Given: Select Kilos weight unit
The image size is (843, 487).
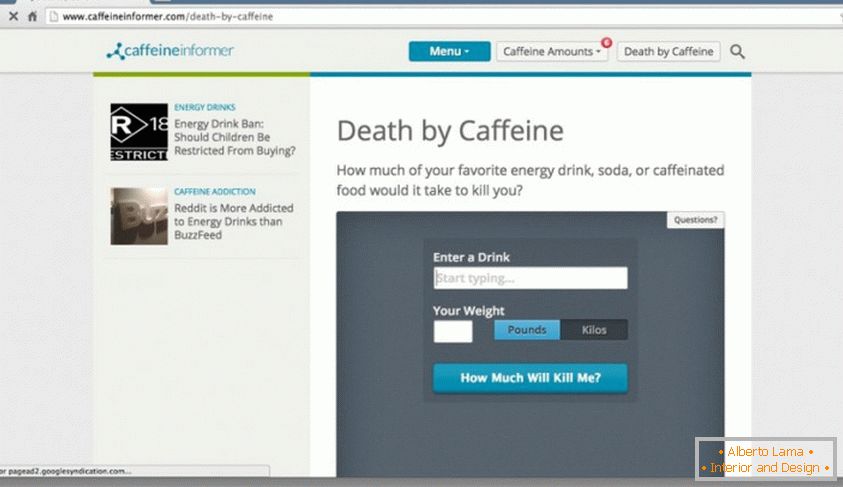Looking at the screenshot, I should [594, 330].
